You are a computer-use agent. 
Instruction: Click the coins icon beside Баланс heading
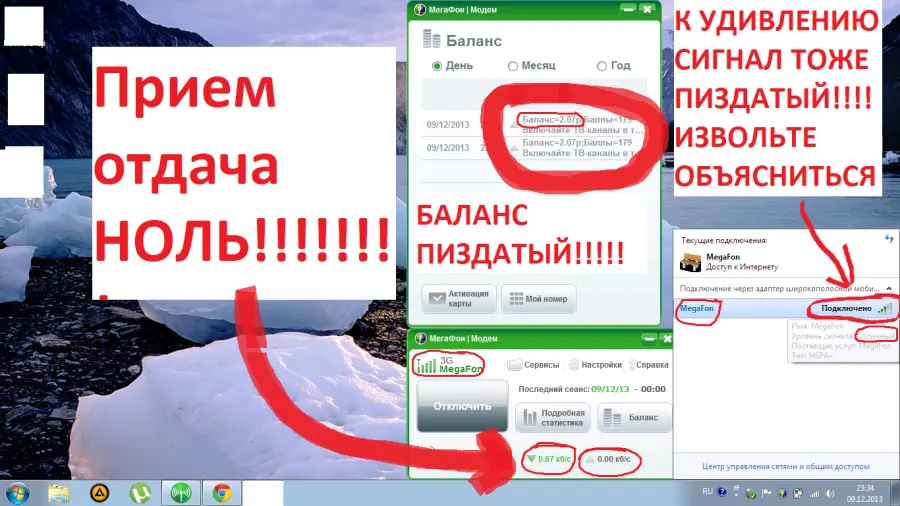(432, 40)
